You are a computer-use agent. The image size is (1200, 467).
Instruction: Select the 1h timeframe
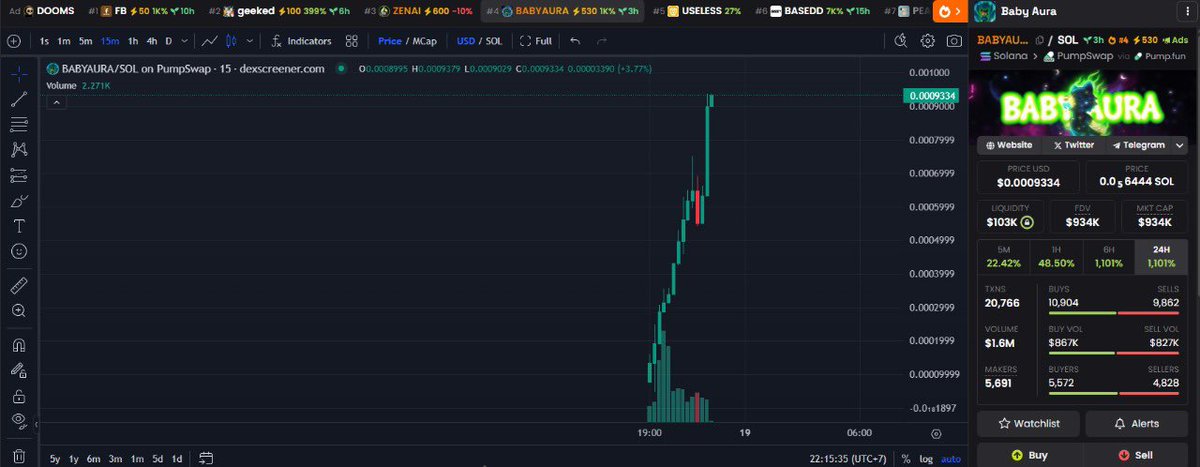click(x=132, y=41)
